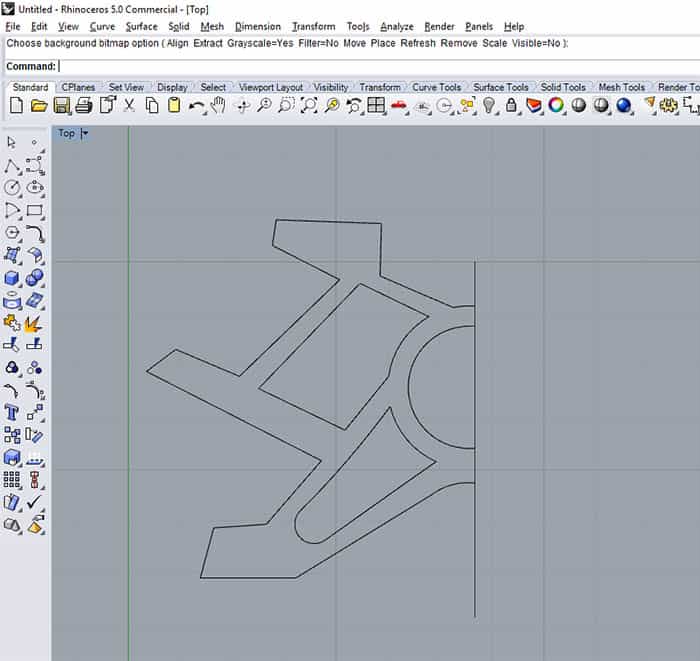Open the Mesh menu
Image resolution: width=700 pixels, height=661 pixels.
point(212,27)
